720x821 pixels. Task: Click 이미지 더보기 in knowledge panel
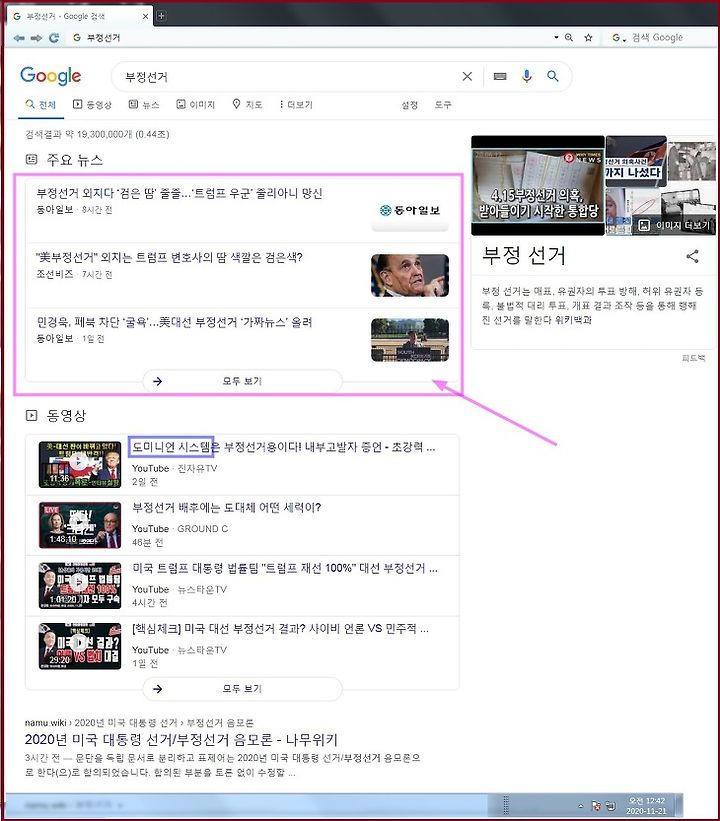[x=675, y=225]
